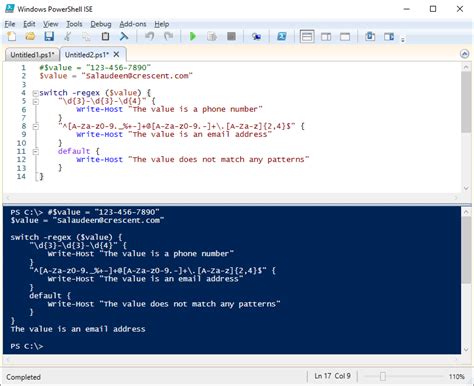
Task: Click the commented "123-456-7890" on line 1
Action: [118, 68]
